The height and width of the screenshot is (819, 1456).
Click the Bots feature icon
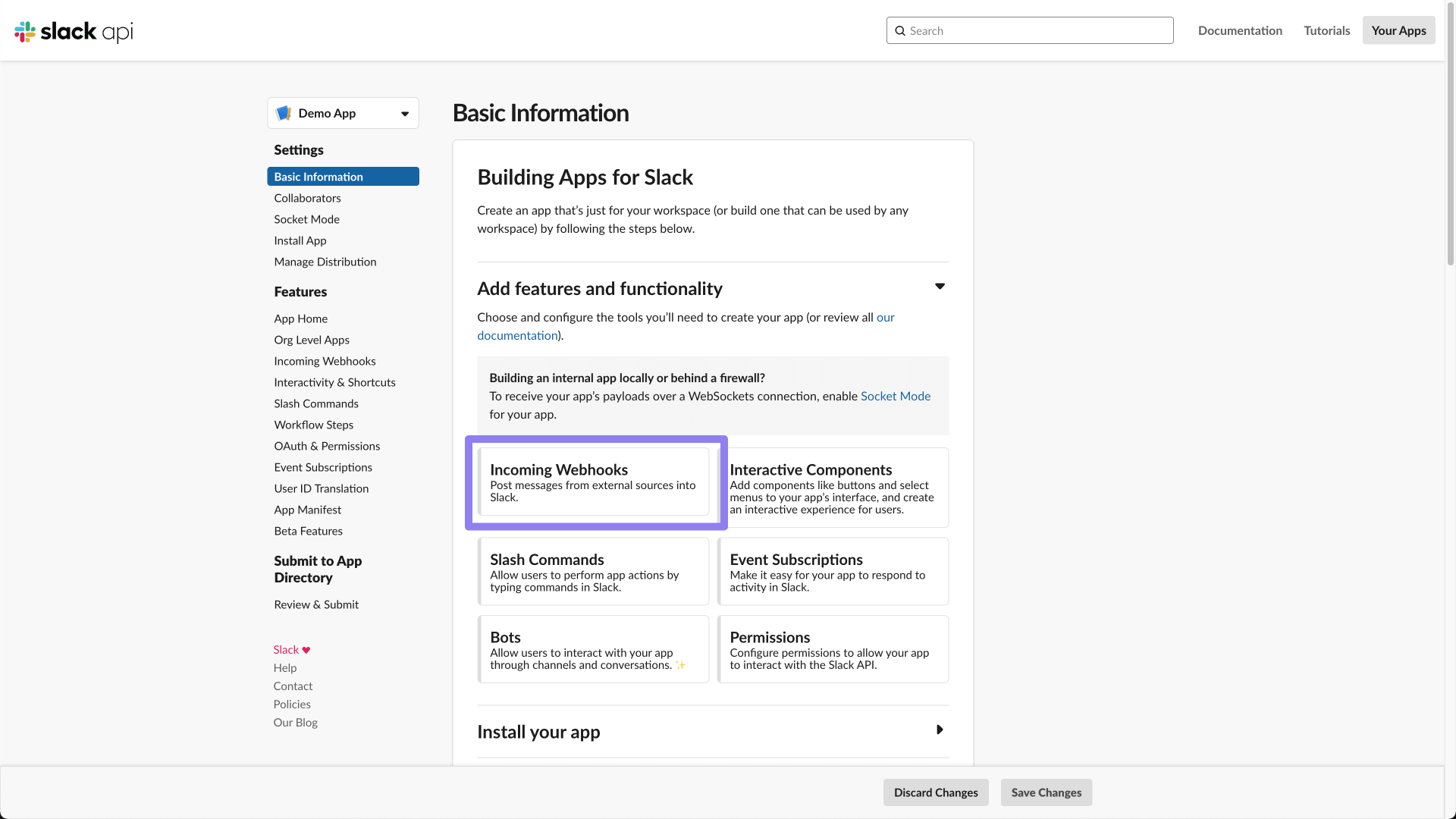coord(593,648)
